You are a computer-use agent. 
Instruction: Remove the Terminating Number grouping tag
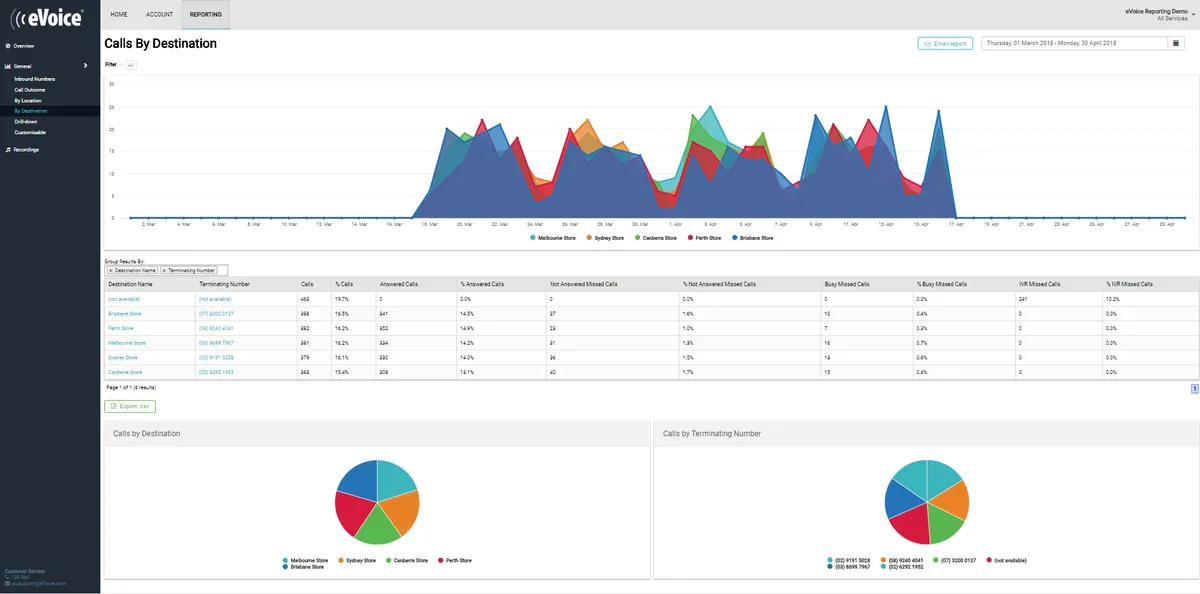(x=164, y=270)
